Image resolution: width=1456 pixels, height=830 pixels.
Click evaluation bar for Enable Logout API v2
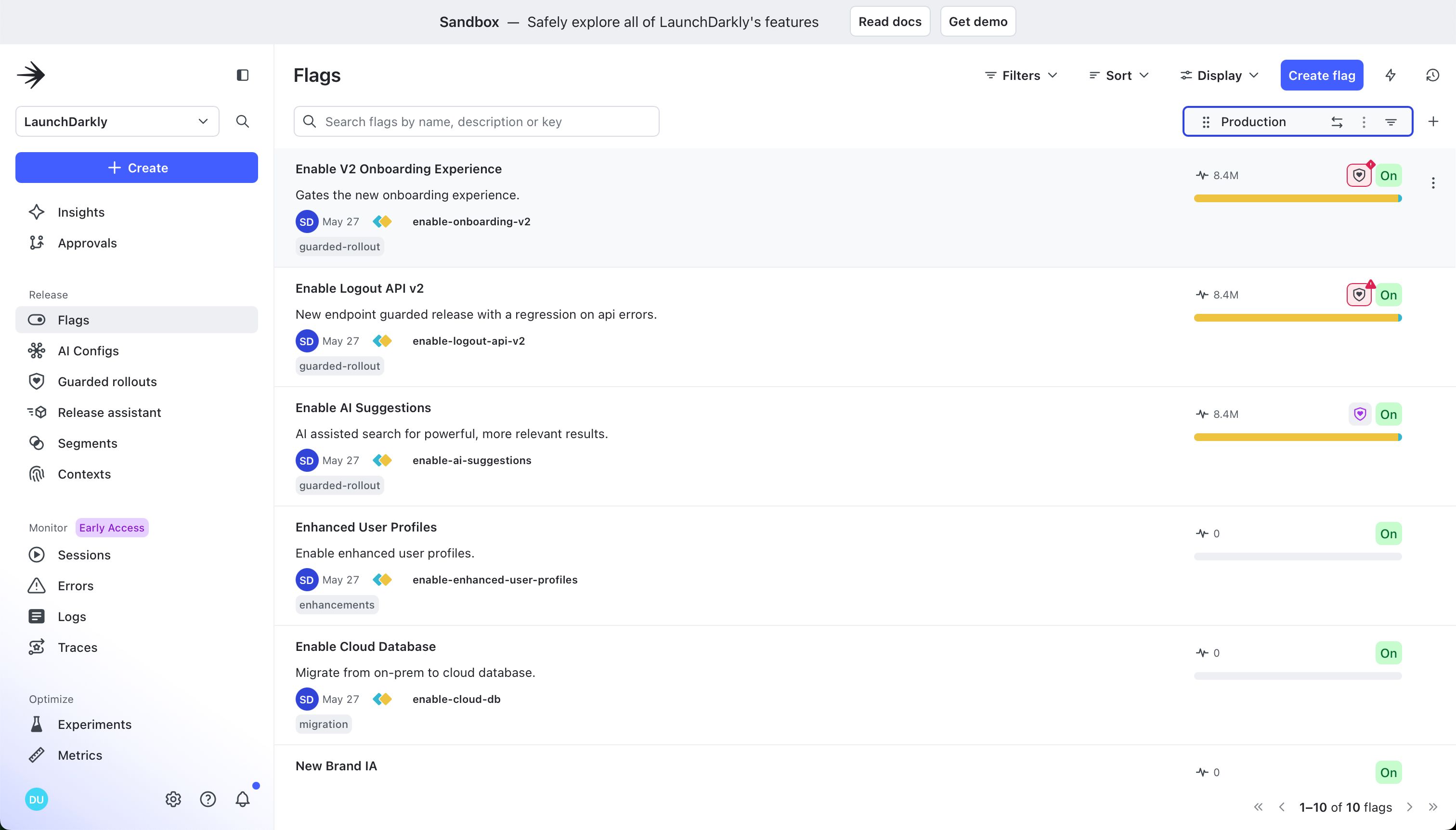point(1298,318)
